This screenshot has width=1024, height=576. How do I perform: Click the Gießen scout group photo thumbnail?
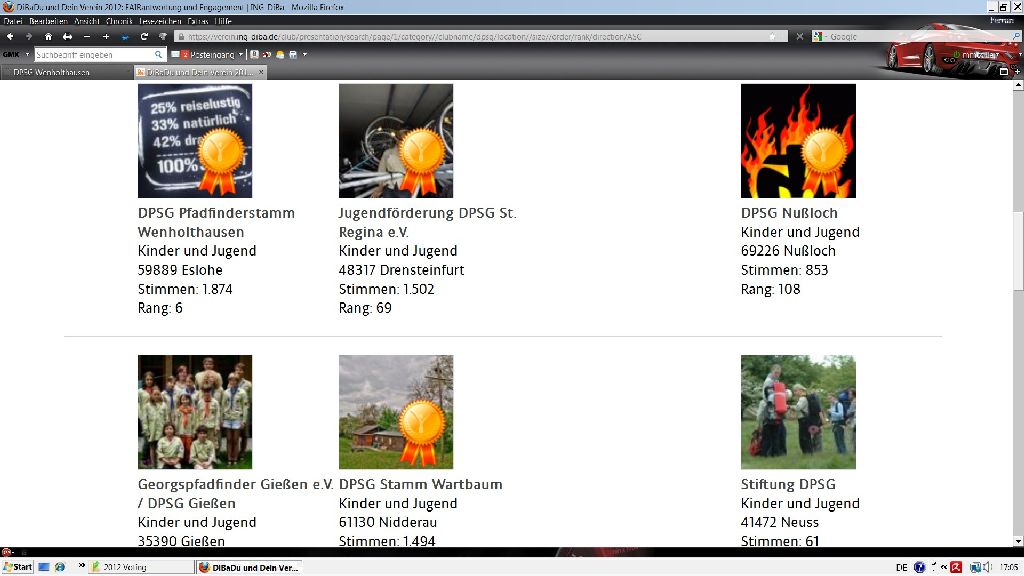(x=195, y=412)
